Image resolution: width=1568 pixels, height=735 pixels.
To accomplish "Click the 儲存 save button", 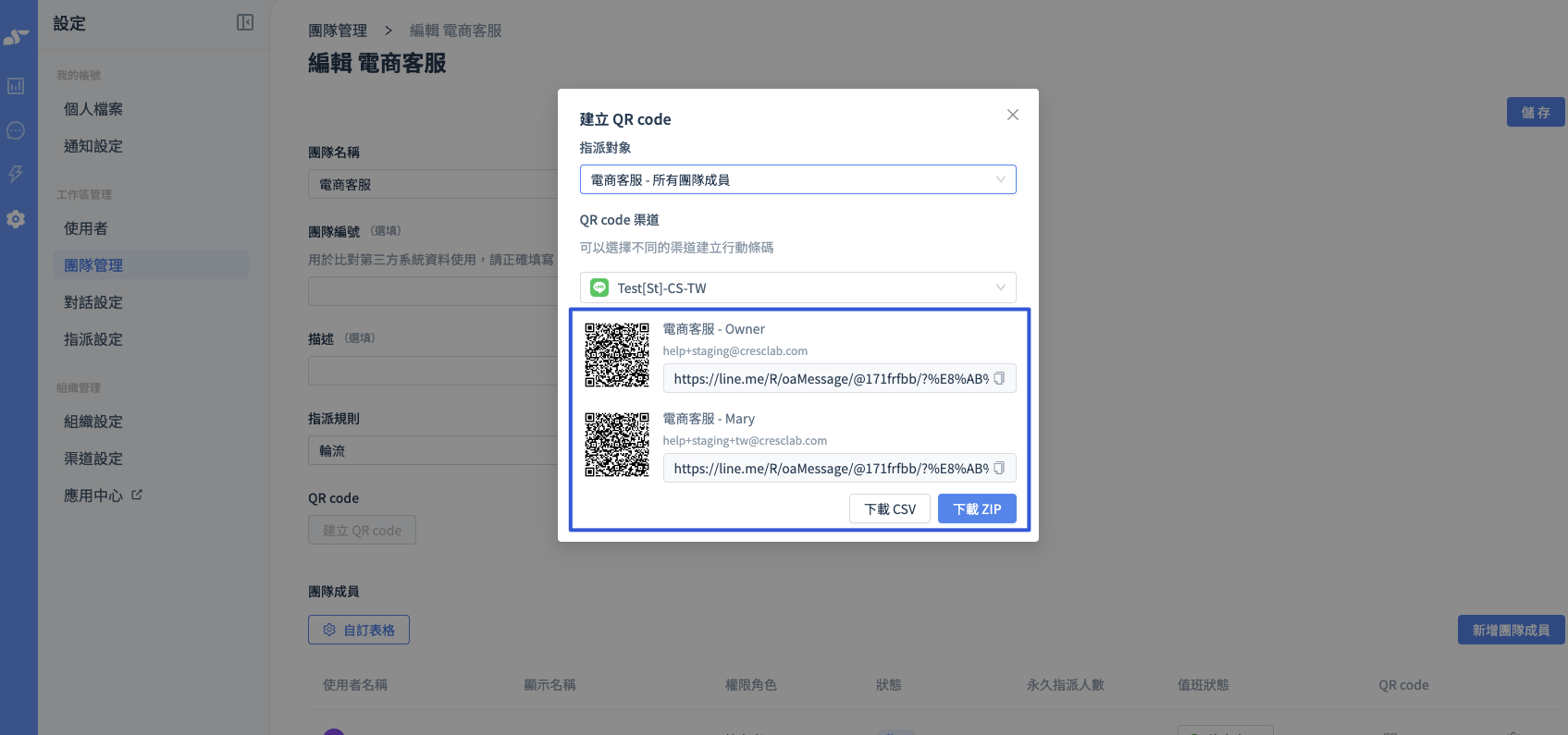I will point(1536,112).
